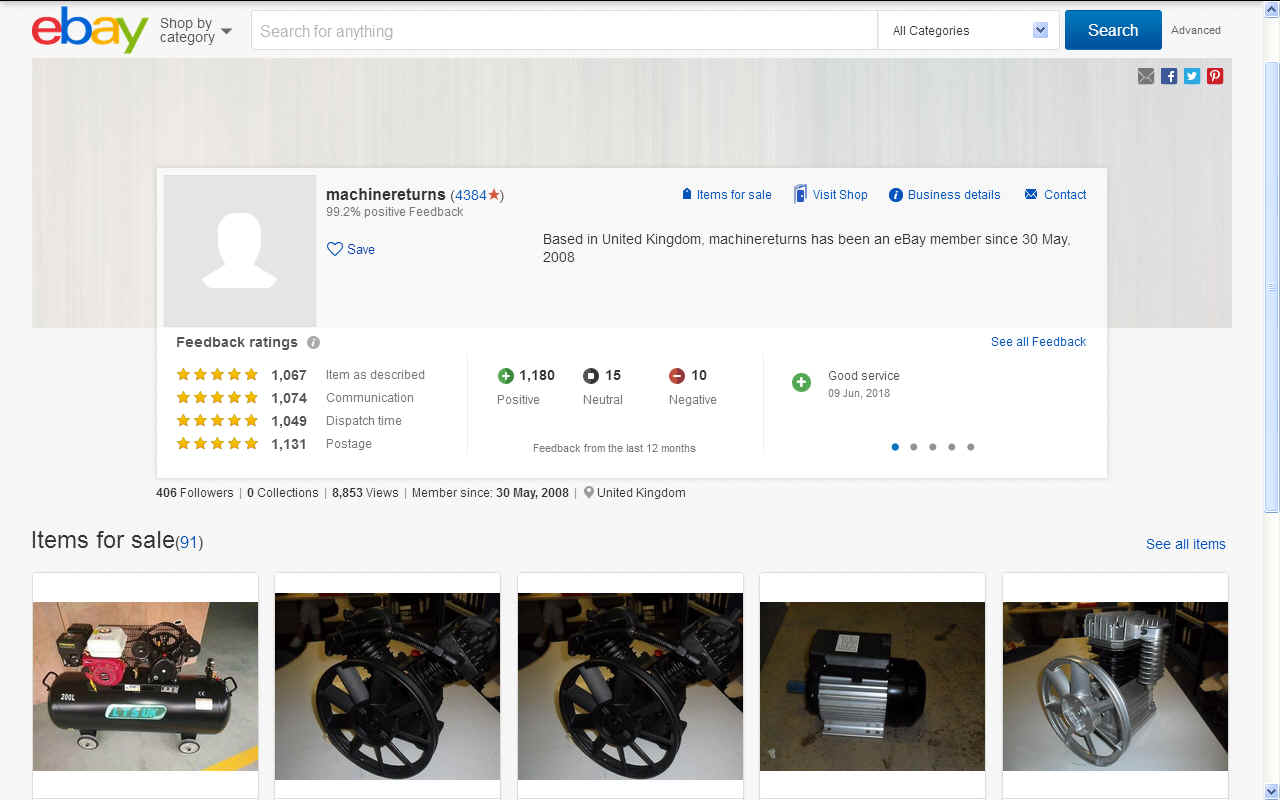Click the 10 negative count

[x=699, y=376]
